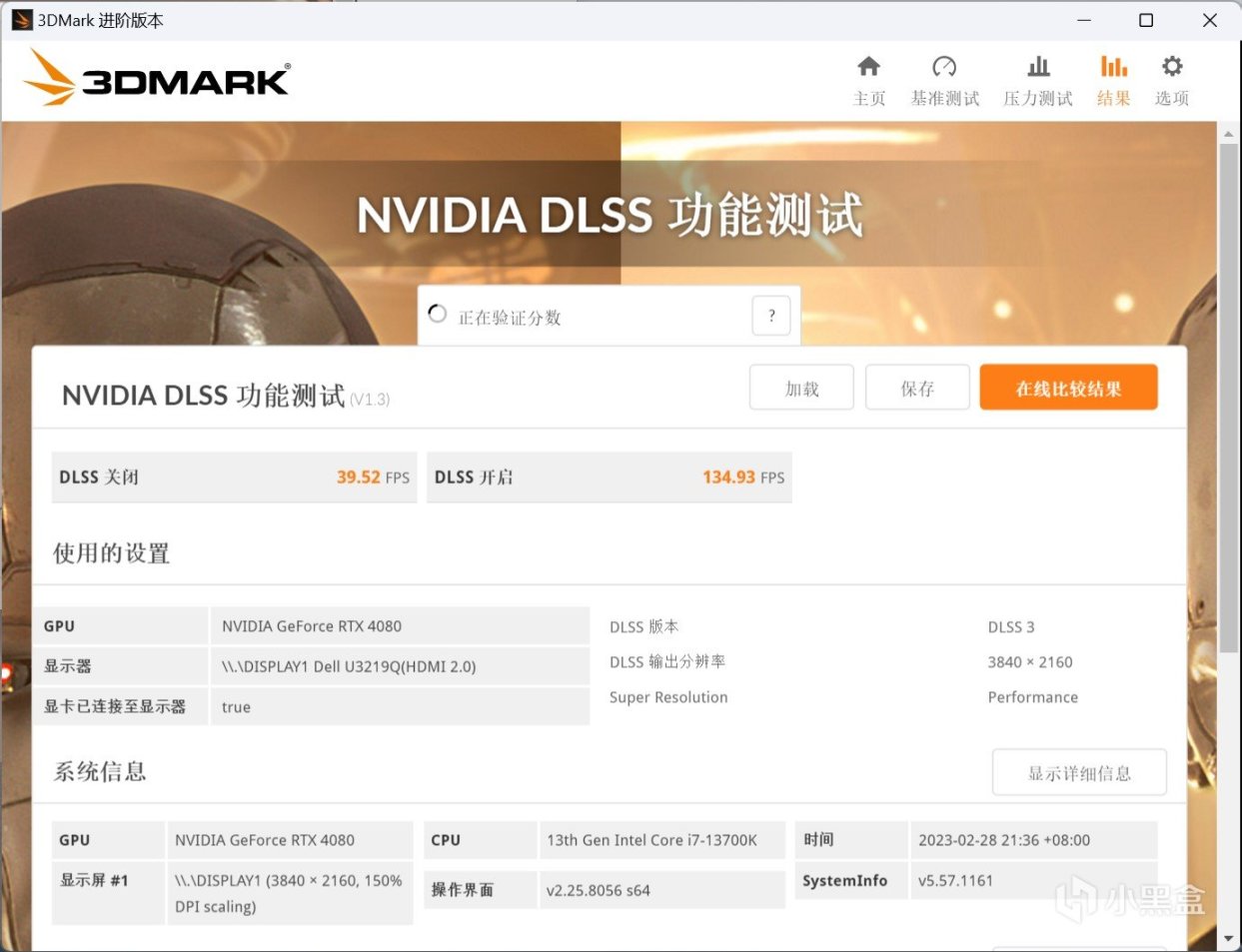
Task: Click the 3840 × 2160 output resolution value
Action: (x=1030, y=662)
